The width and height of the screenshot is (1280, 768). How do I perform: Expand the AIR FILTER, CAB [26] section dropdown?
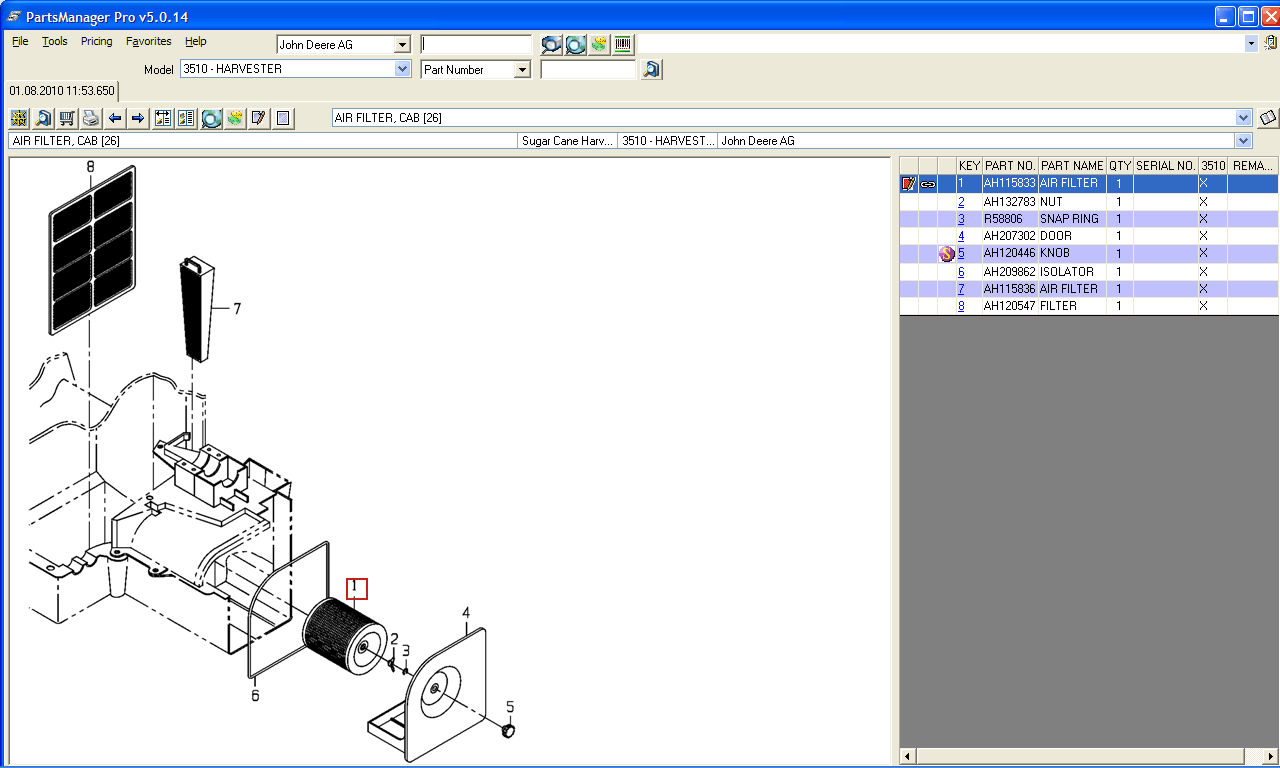pyautogui.click(x=1243, y=118)
